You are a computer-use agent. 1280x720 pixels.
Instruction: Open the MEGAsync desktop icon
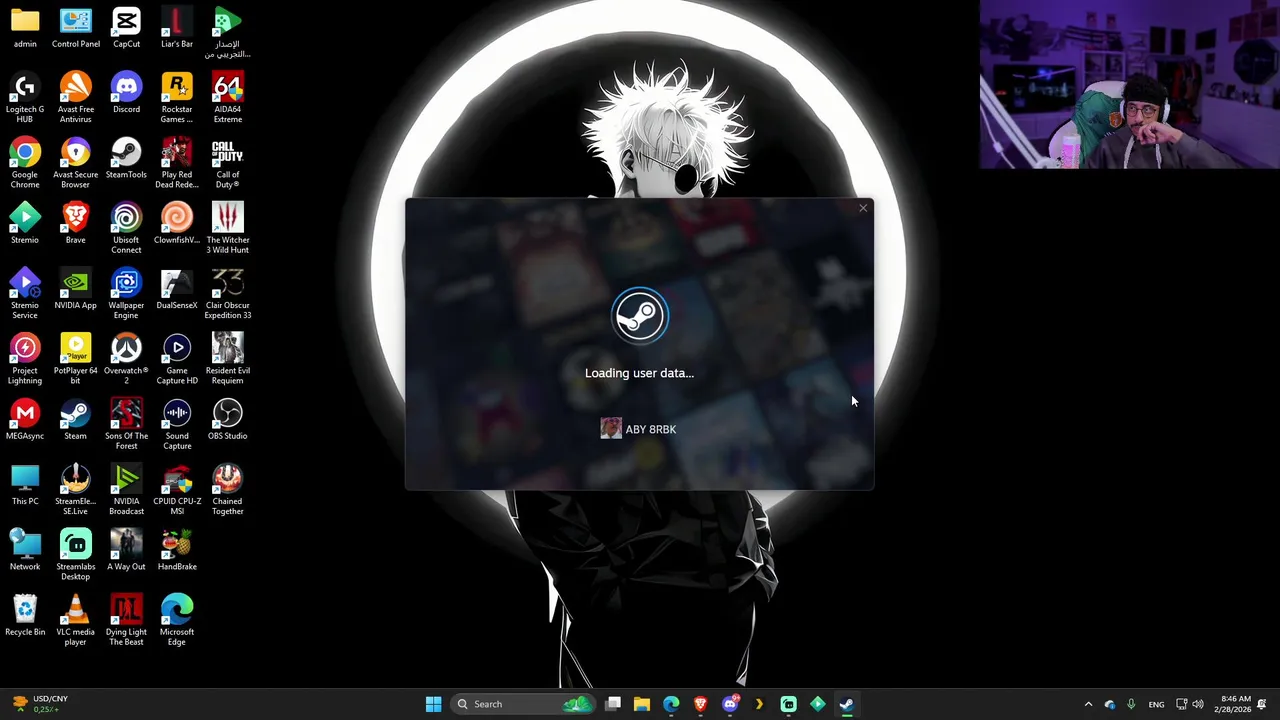click(25, 419)
